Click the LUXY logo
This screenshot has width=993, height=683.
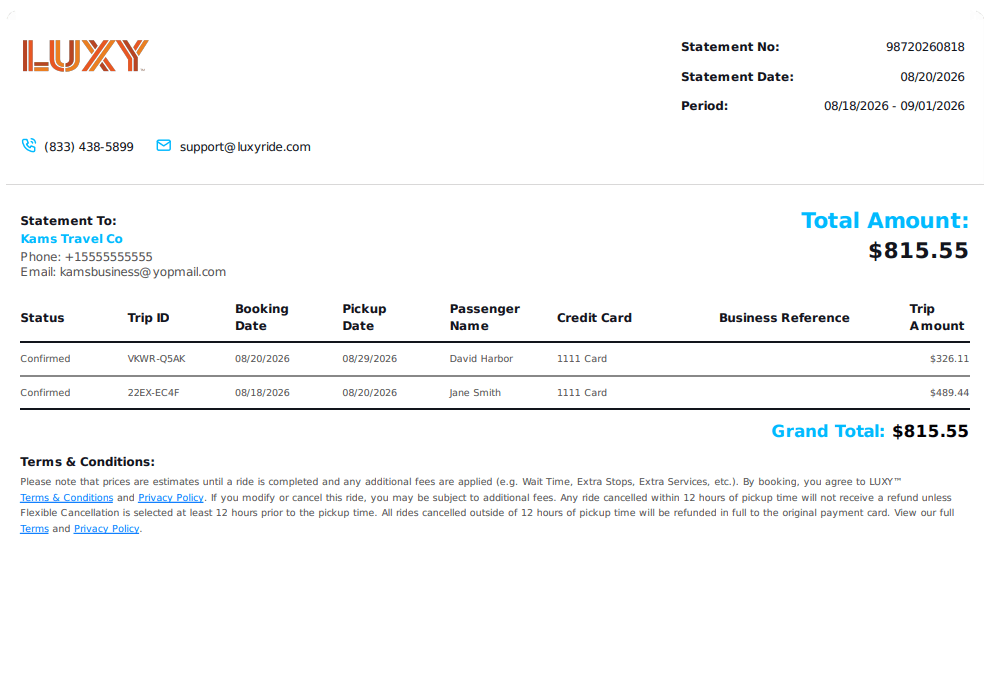coord(85,56)
